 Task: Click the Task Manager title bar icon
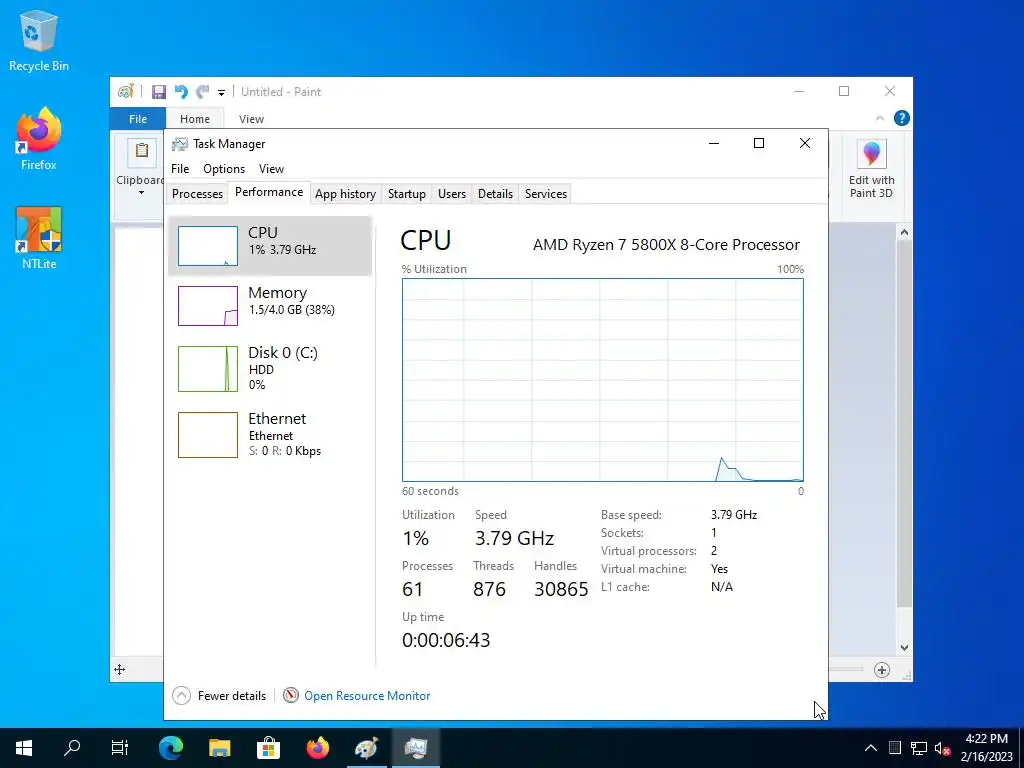(x=180, y=144)
